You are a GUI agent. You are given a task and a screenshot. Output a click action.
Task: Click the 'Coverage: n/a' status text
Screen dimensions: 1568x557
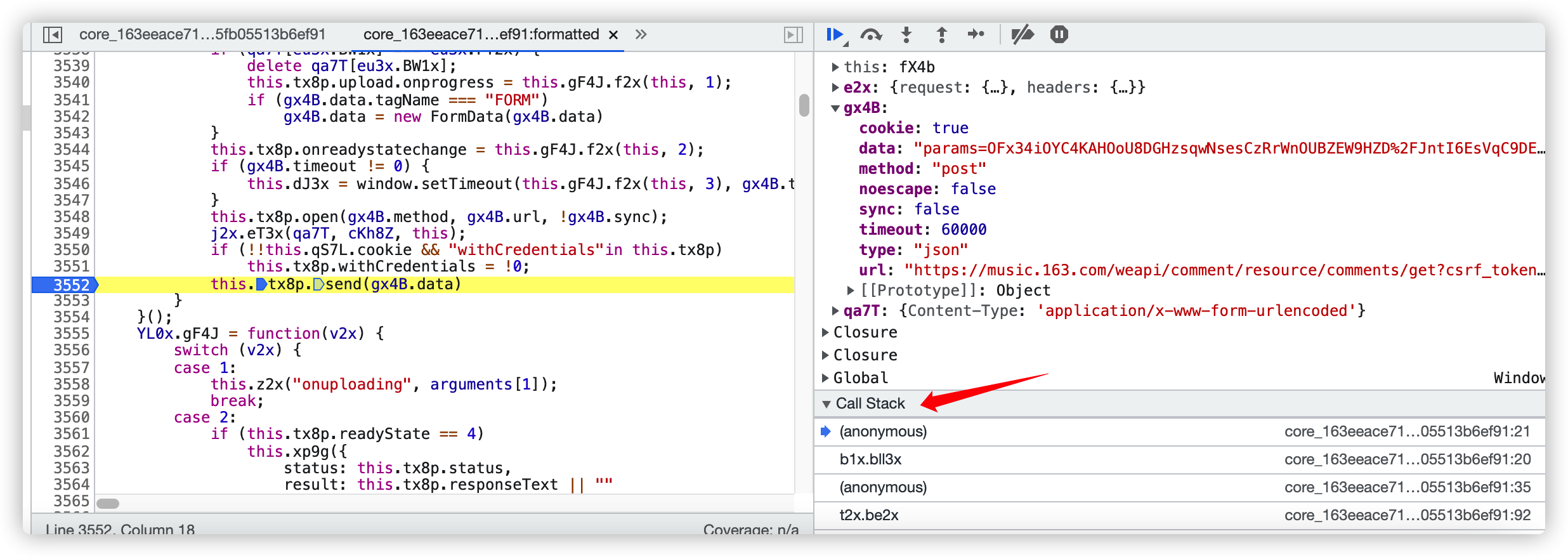pyautogui.click(x=751, y=528)
